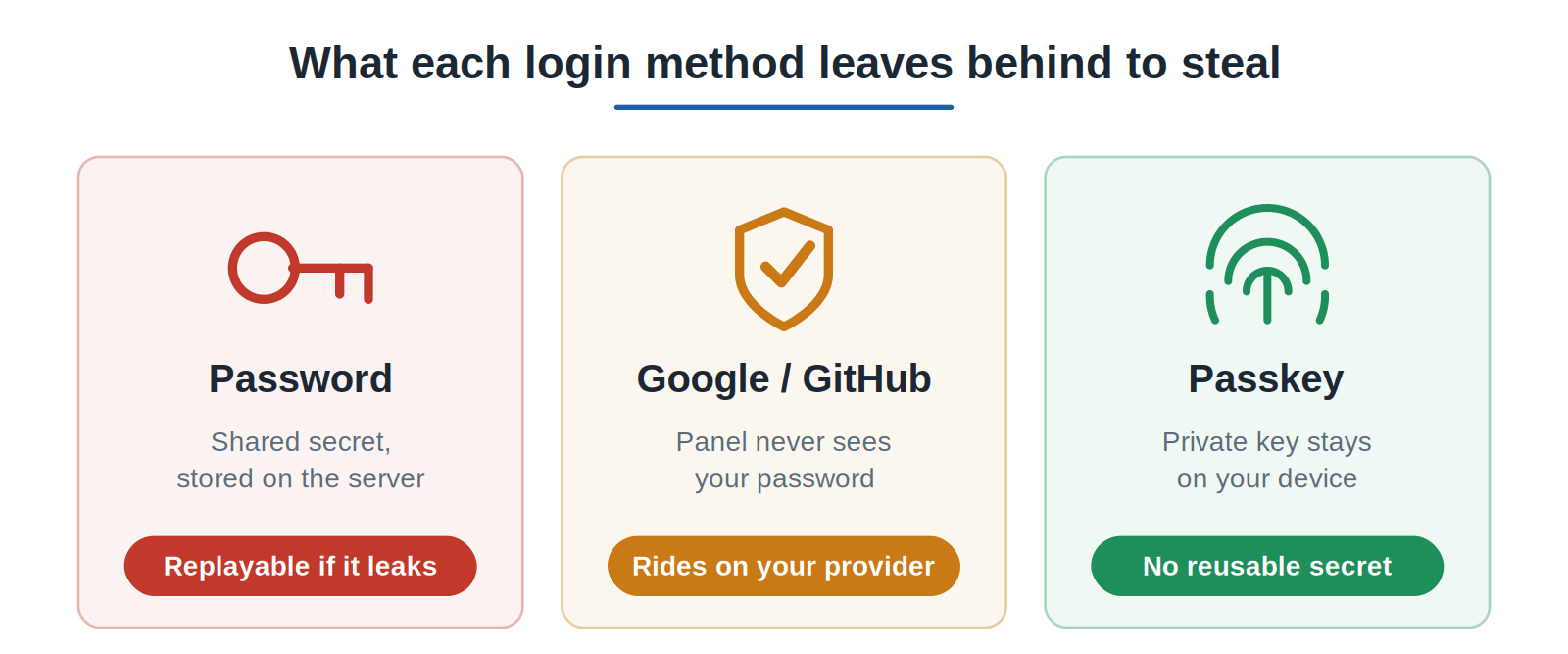
Task: Click the orange shield checkmark icon
Action: pos(784,269)
